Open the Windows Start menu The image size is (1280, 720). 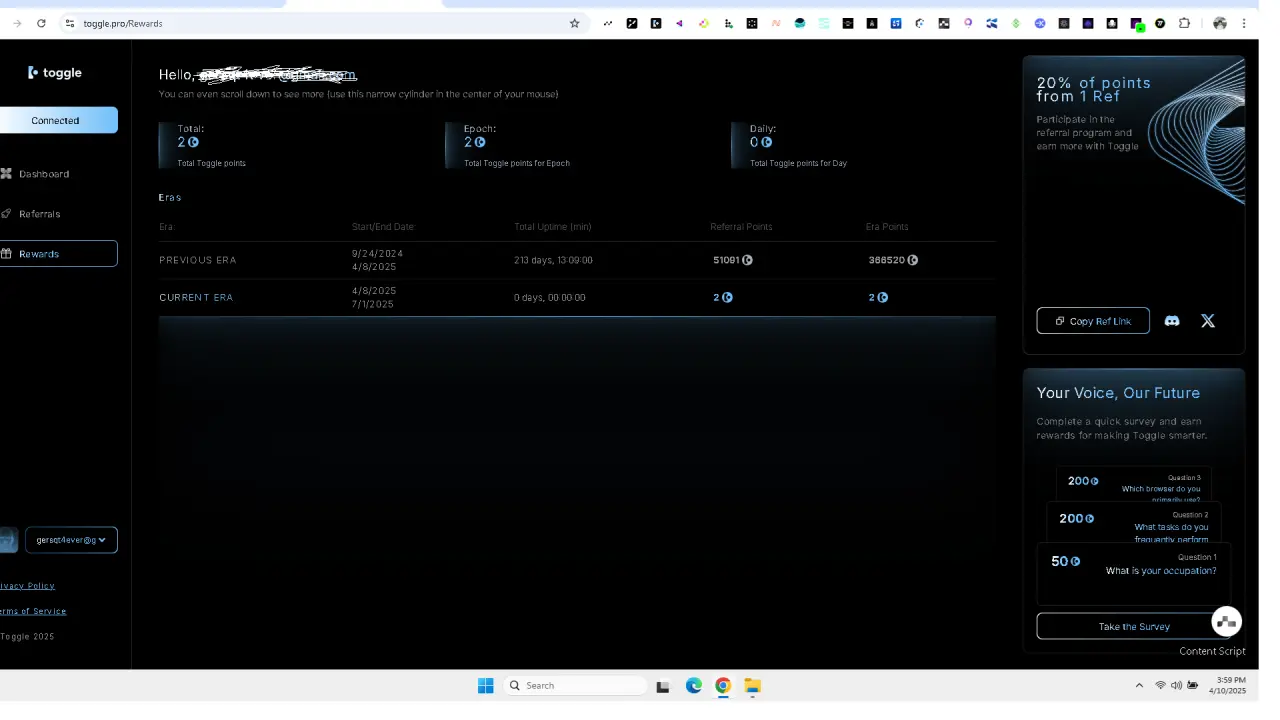point(486,685)
